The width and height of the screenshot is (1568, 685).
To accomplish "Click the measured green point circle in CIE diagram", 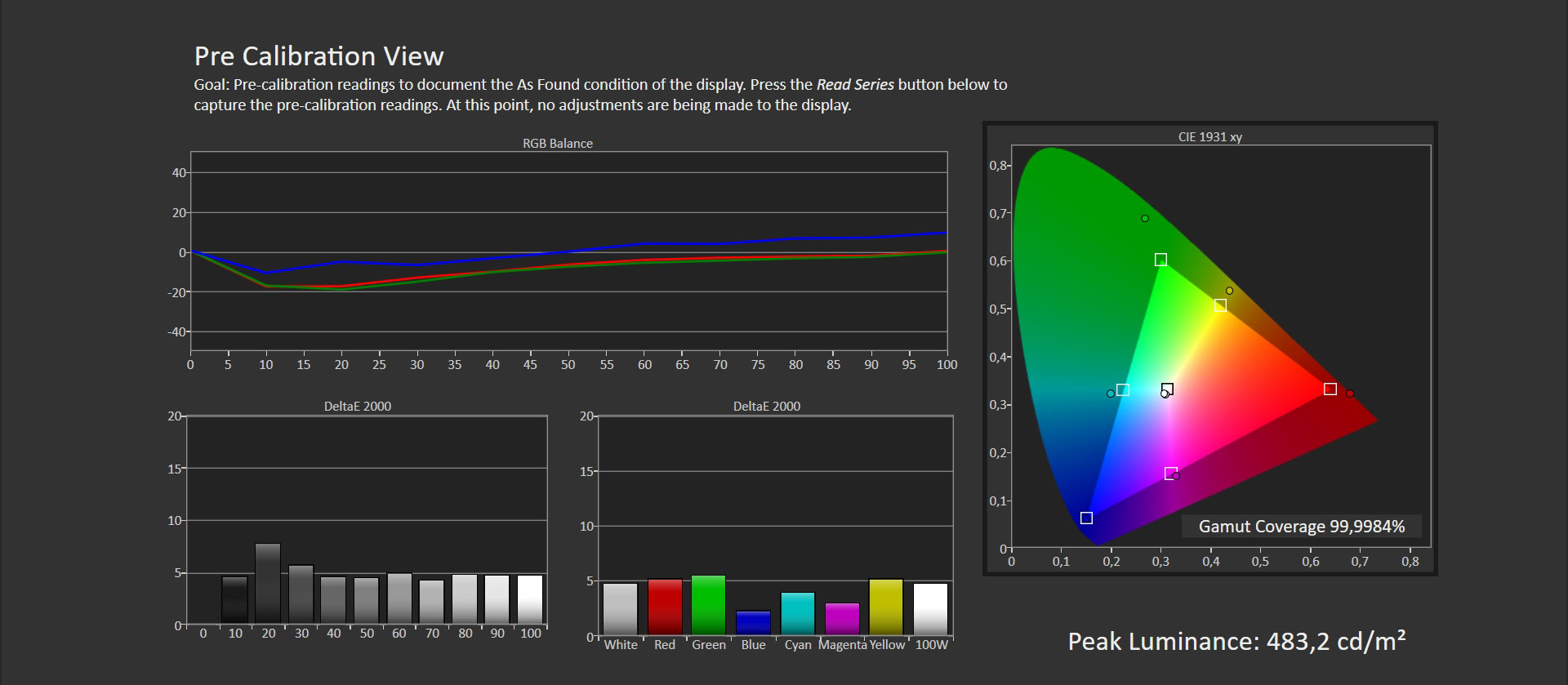I will [1145, 218].
